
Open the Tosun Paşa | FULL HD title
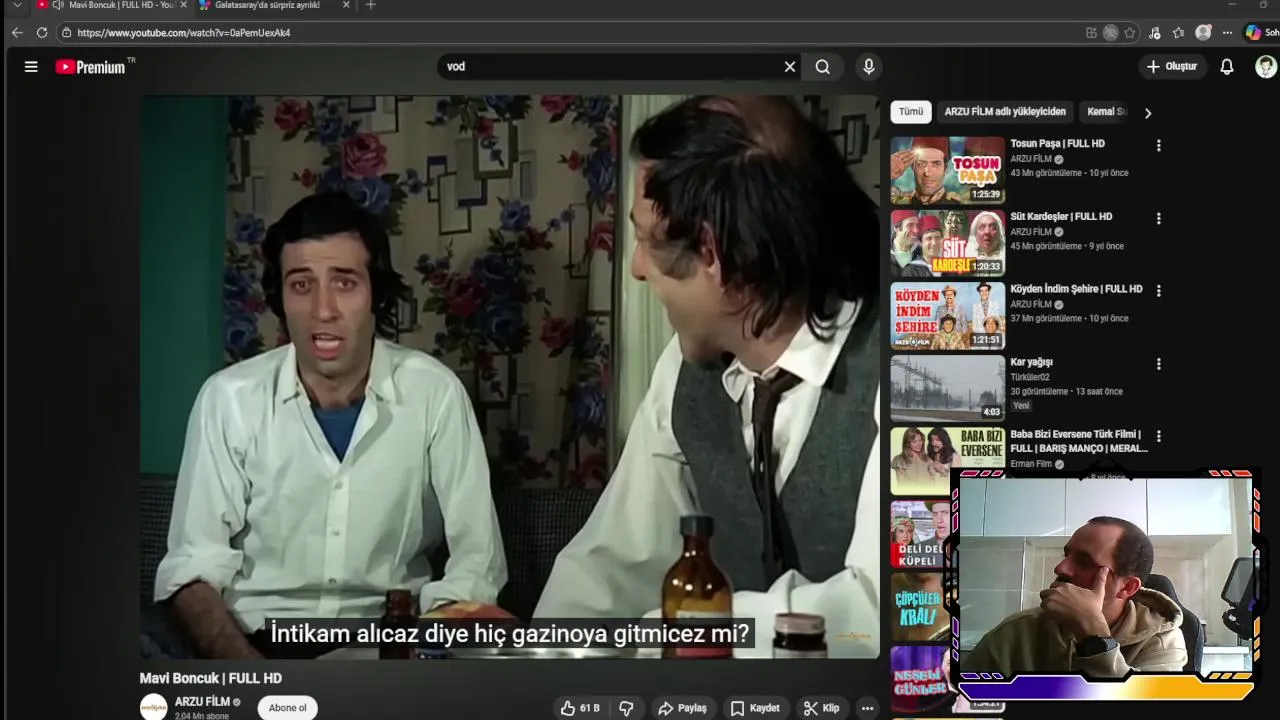[x=1057, y=144]
